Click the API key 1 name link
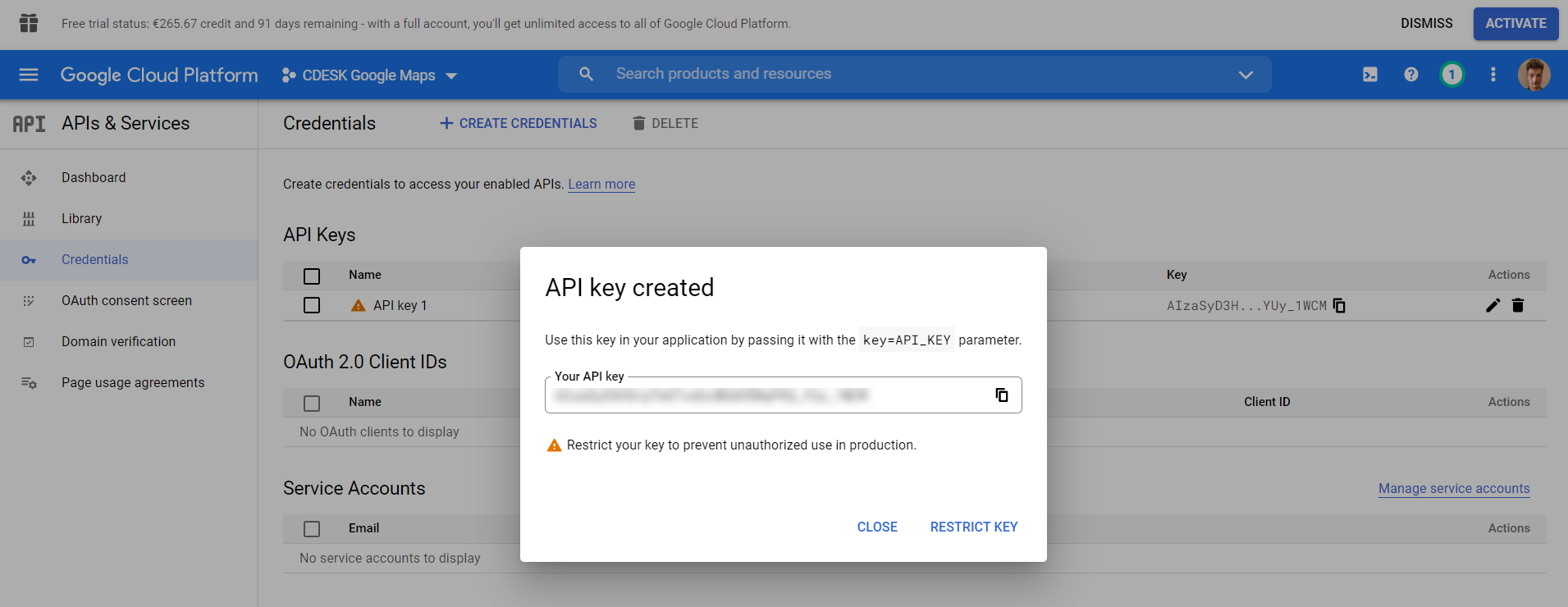 pos(400,305)
